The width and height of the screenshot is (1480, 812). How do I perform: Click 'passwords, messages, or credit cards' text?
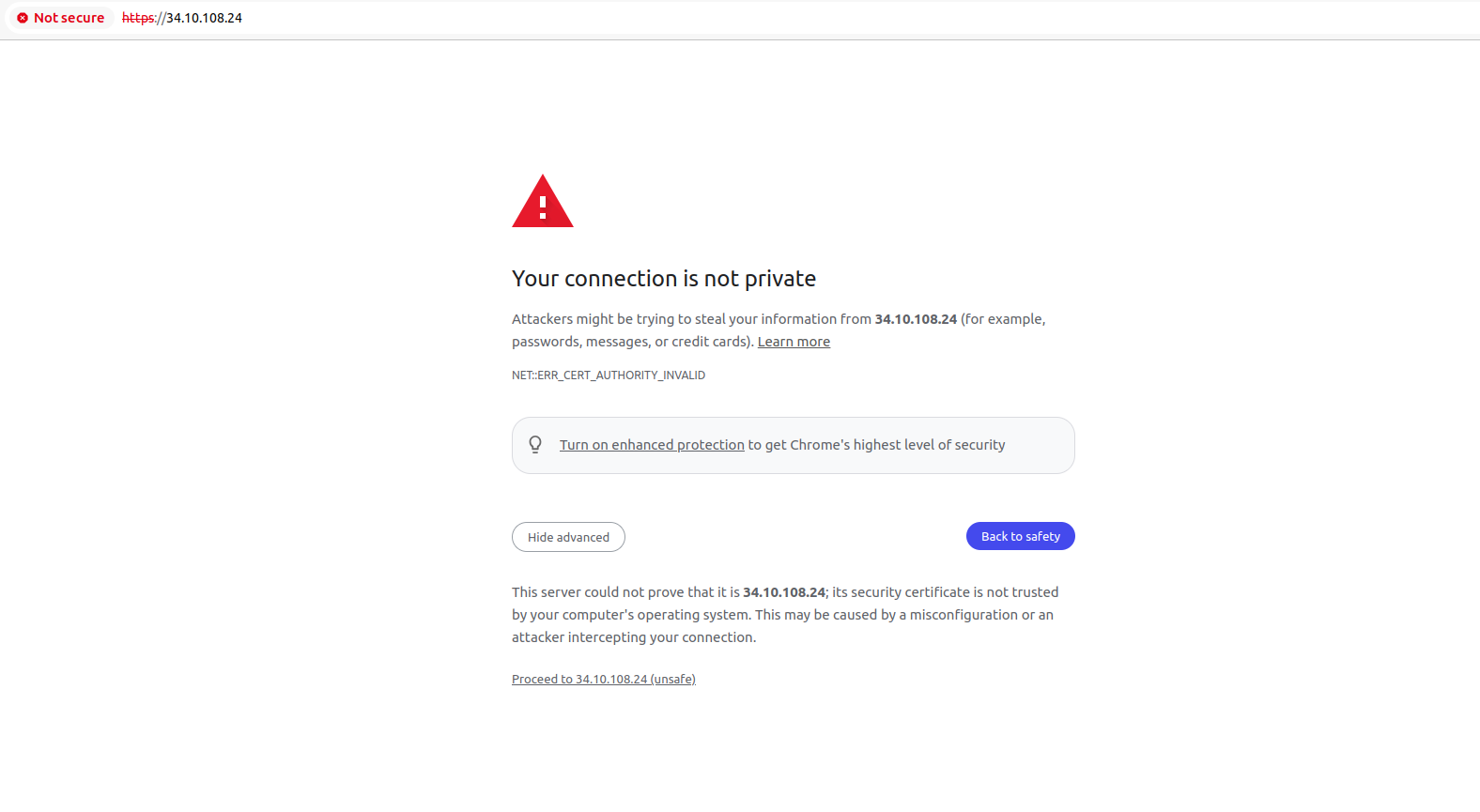tap(631, 342)
